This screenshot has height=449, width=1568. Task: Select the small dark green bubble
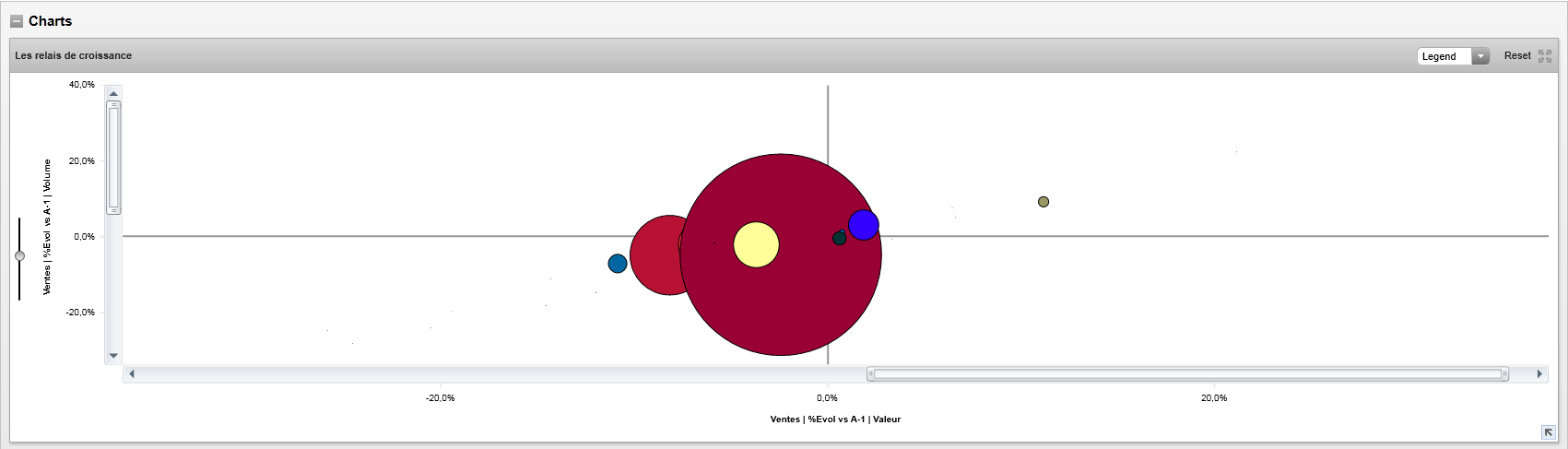tap(839, 239)
